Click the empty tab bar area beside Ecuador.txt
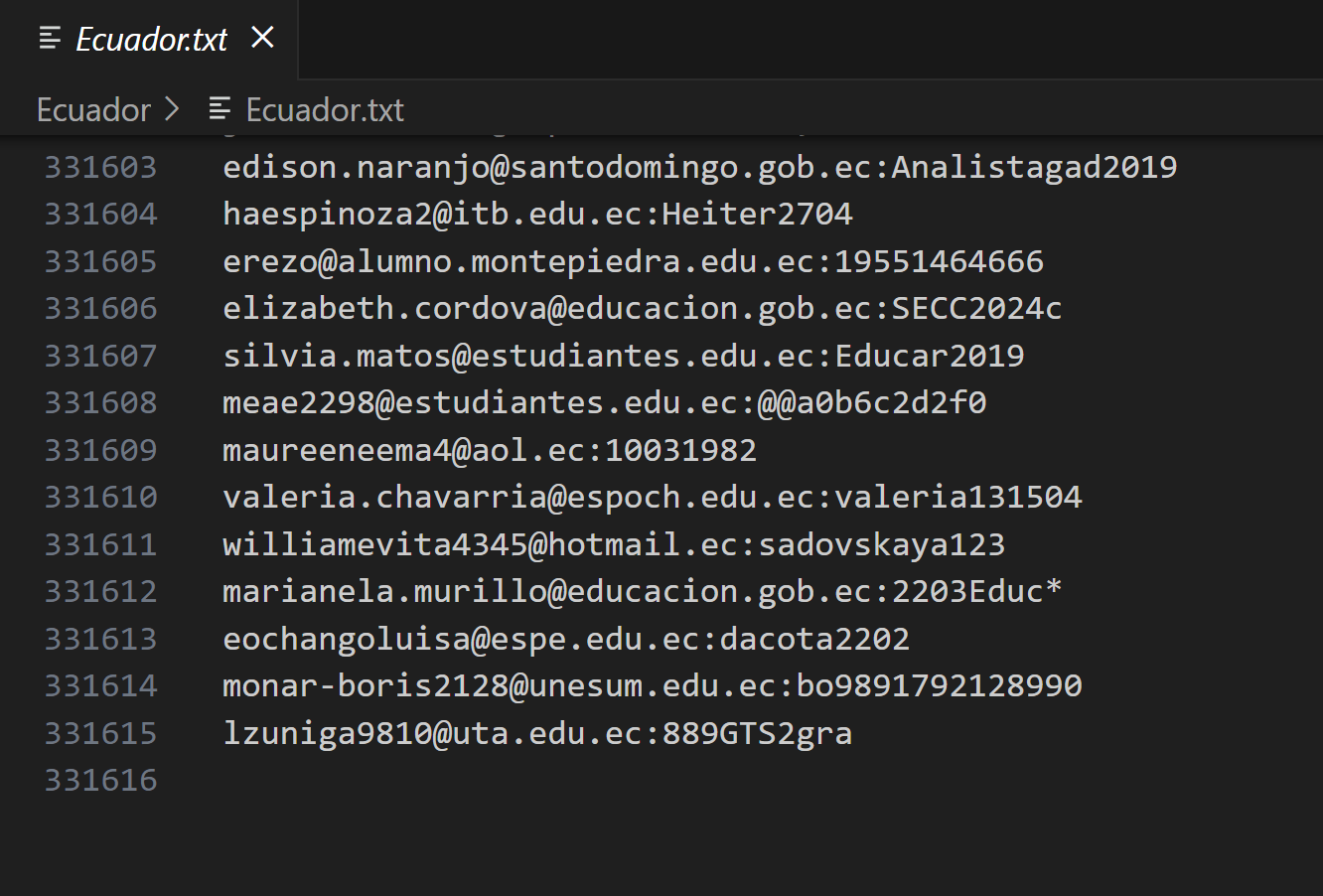Image resolution: width=1323 pixels, height=896 pixels. (795, 39)
